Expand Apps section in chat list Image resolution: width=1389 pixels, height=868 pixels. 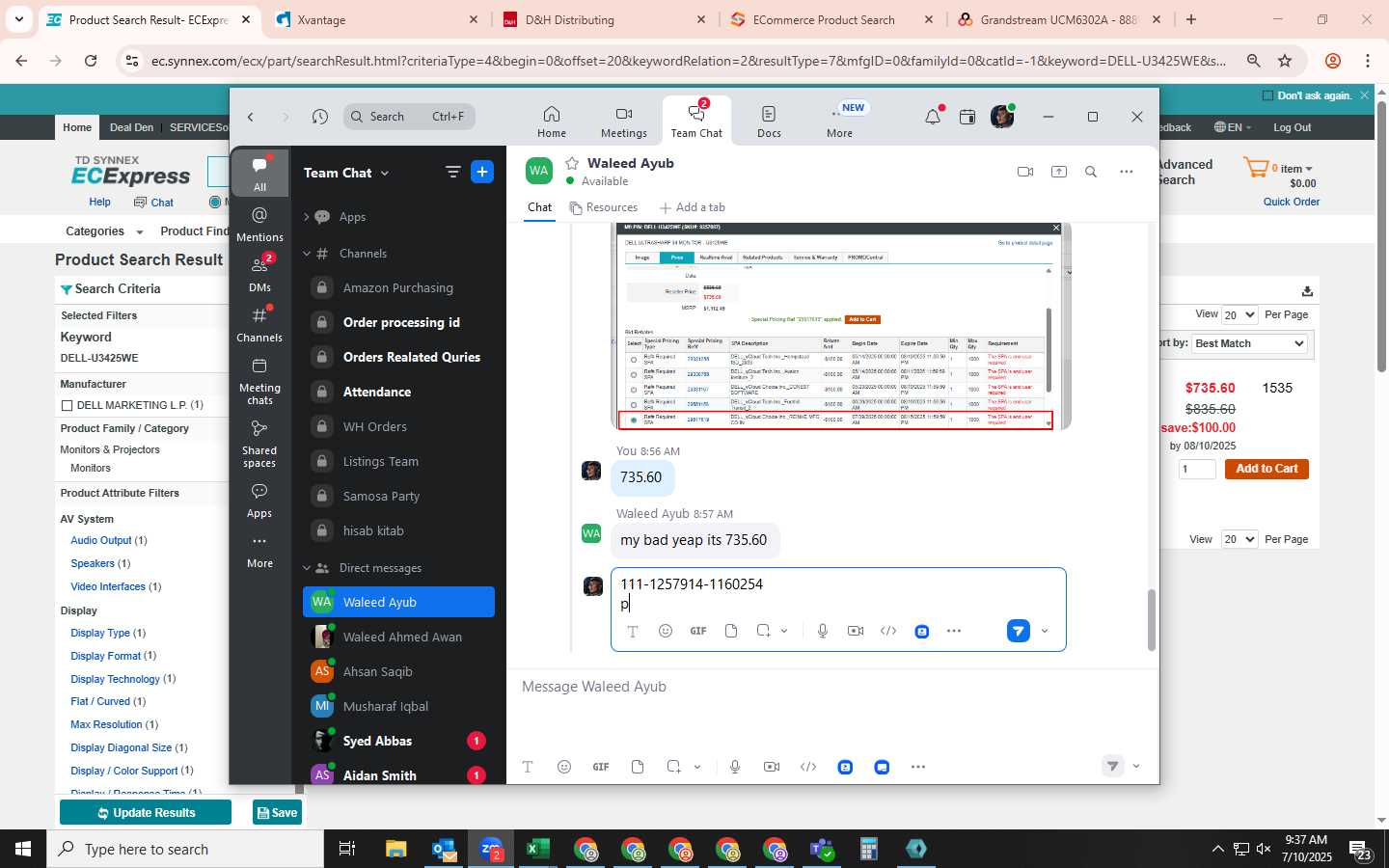tap(307, 217)
